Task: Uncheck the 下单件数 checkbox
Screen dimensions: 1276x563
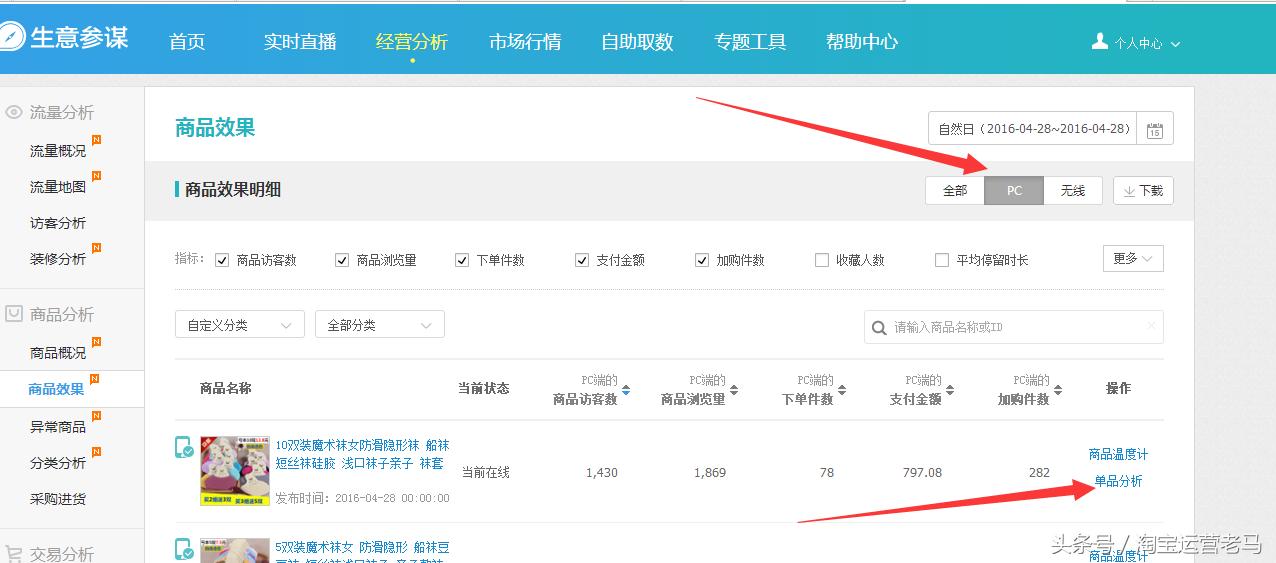Action: tap(462, 260)
